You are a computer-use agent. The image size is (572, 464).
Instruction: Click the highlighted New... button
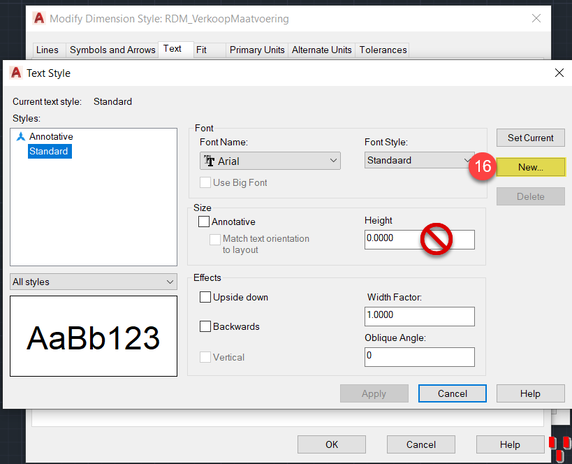(x=530, y=167)
